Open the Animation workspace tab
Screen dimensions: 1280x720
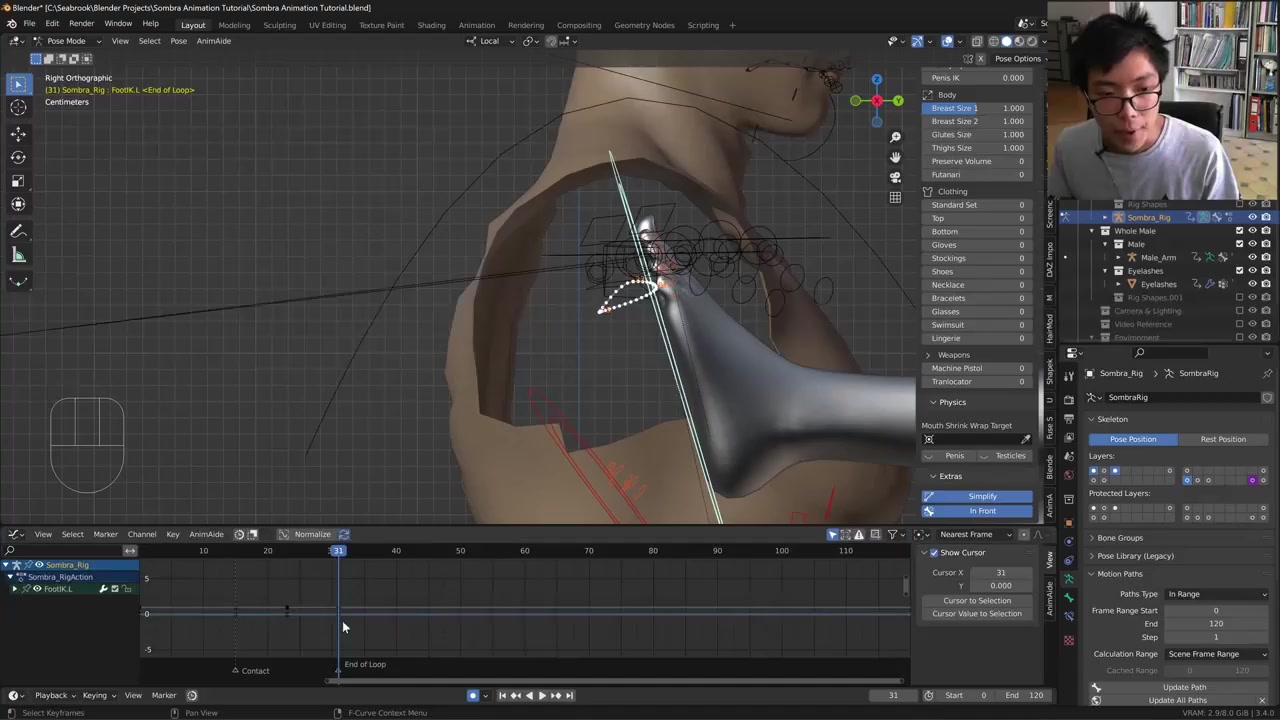tap(476, 25)
